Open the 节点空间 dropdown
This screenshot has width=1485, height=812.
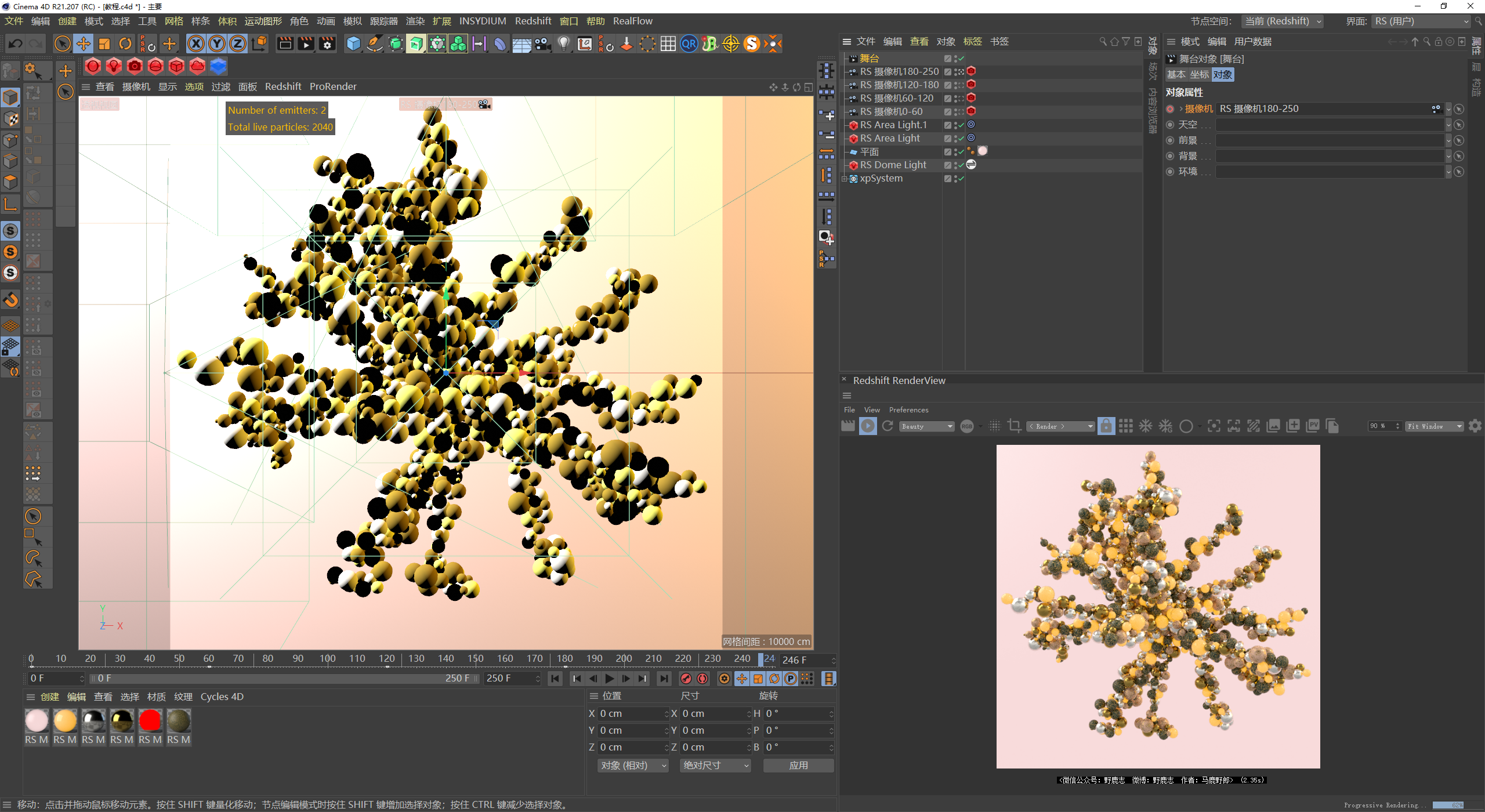click(x=1283, y=21)
